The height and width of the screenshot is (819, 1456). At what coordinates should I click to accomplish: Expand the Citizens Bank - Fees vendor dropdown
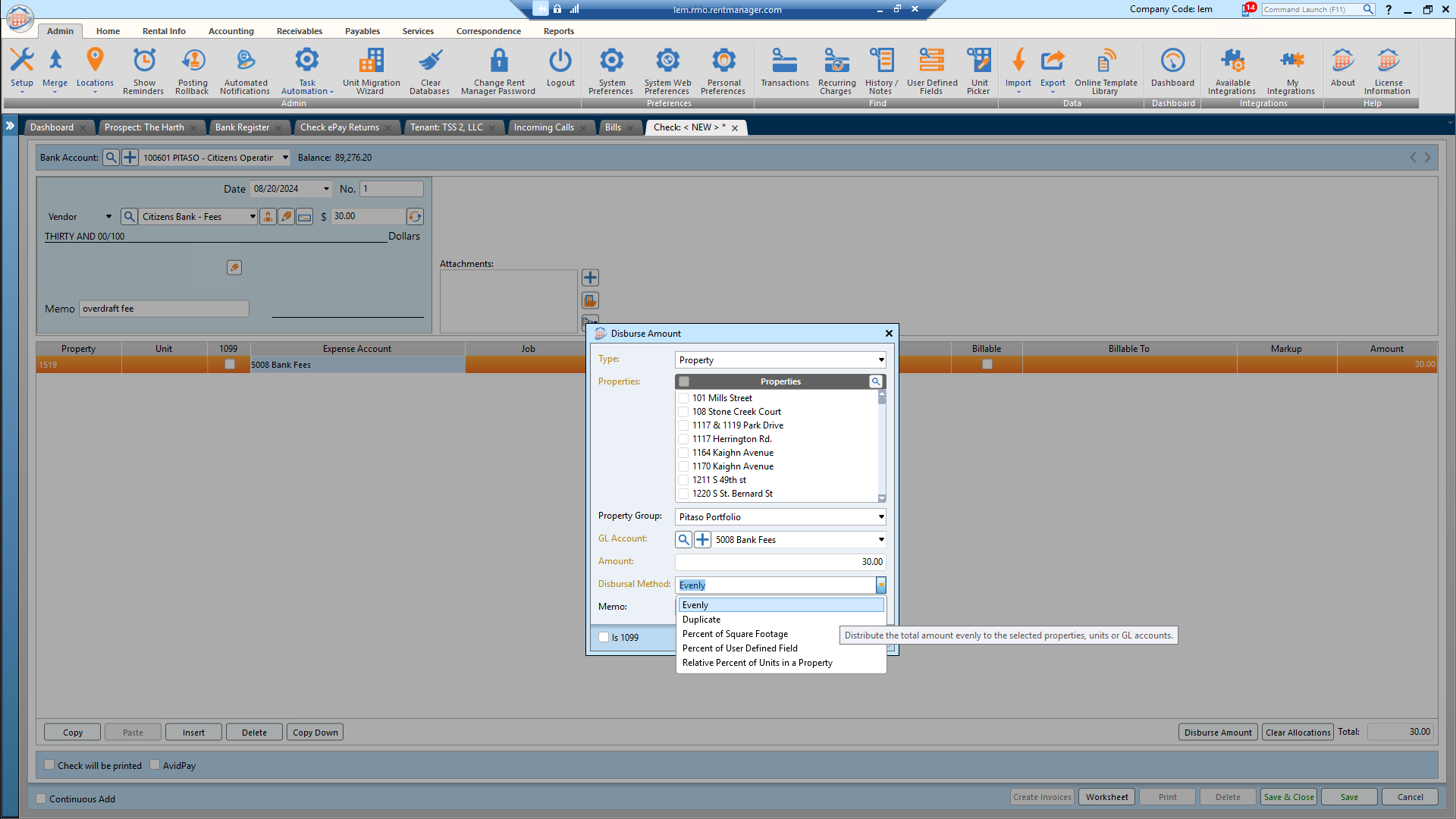253,217
